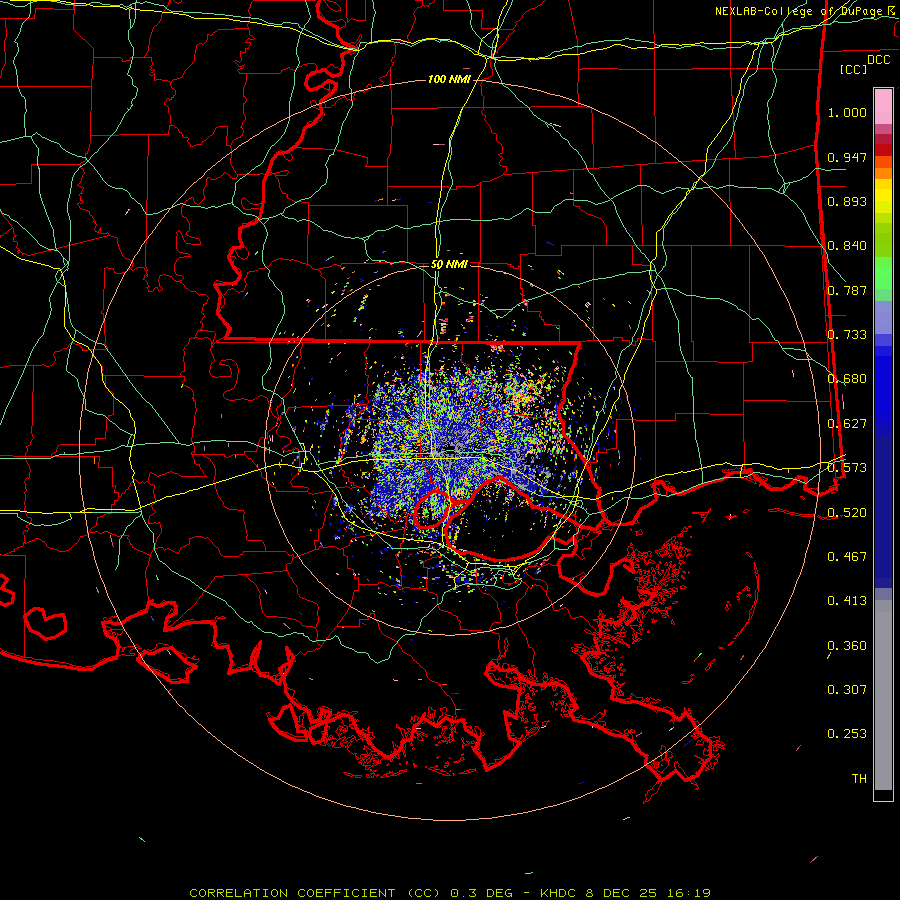Select the 0.307 legend value
This screenshot has height=900, width=900.
click(x=847, y=690)
